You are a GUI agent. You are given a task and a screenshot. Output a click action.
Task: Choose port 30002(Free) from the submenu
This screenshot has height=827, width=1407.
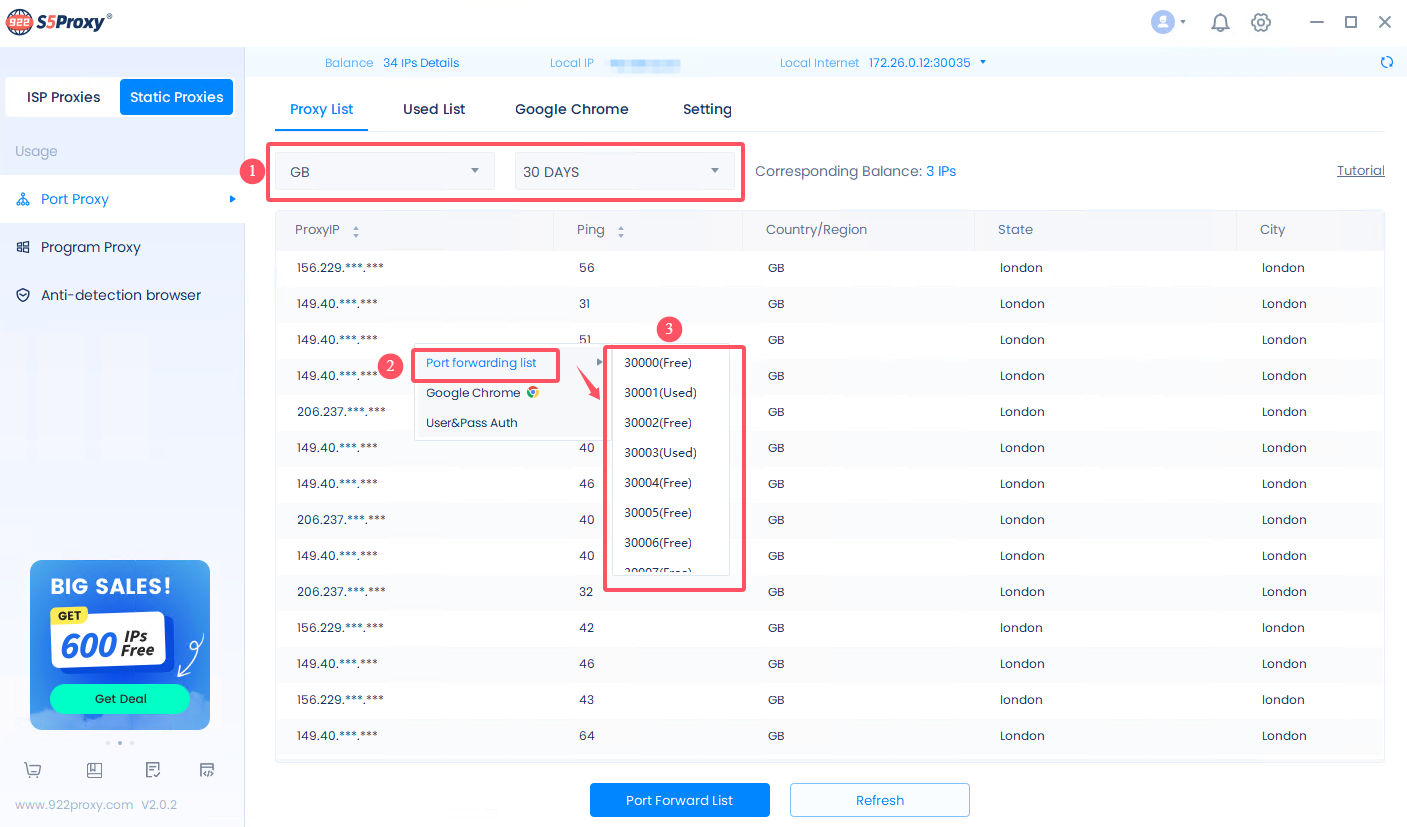click(658, 423)
